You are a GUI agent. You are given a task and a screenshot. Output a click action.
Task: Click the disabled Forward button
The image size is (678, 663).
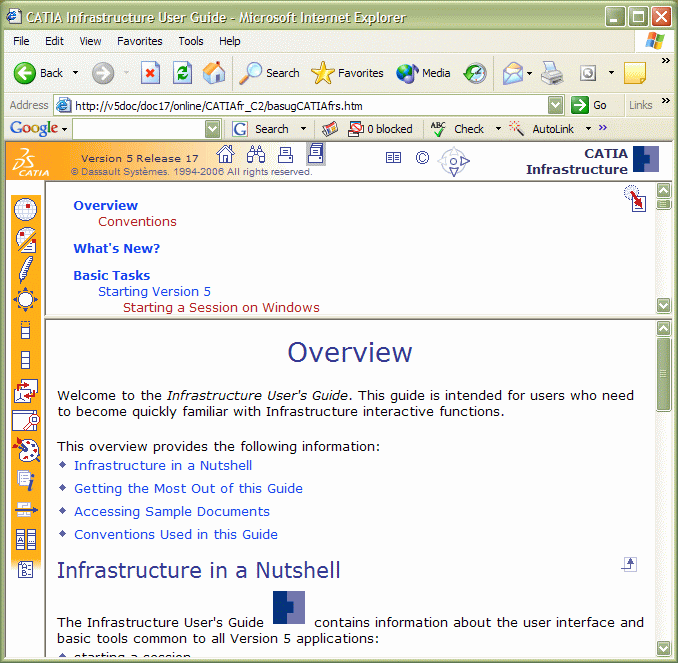(103, 73)
